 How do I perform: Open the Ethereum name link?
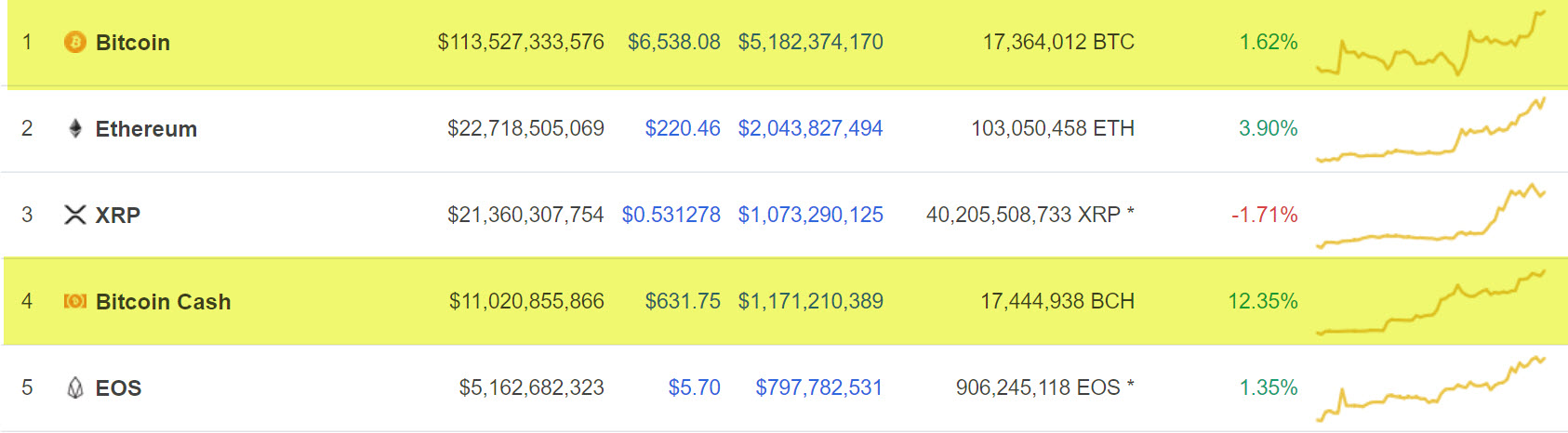pos(146,129)
